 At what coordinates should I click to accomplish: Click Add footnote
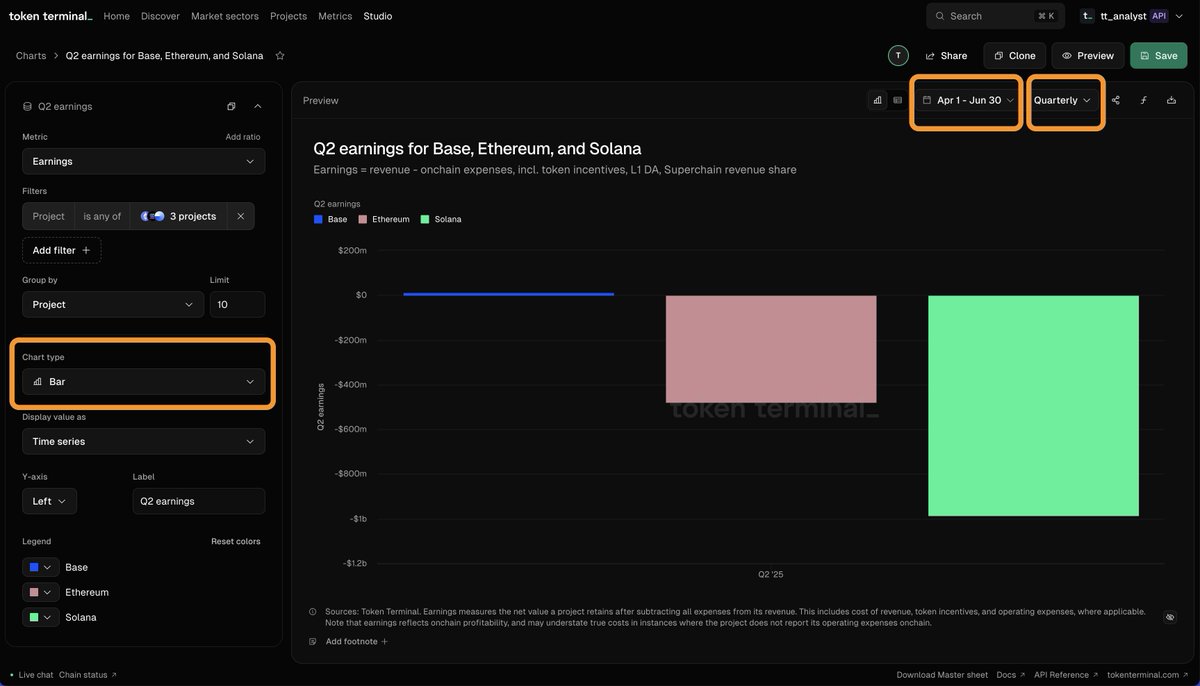356,641
